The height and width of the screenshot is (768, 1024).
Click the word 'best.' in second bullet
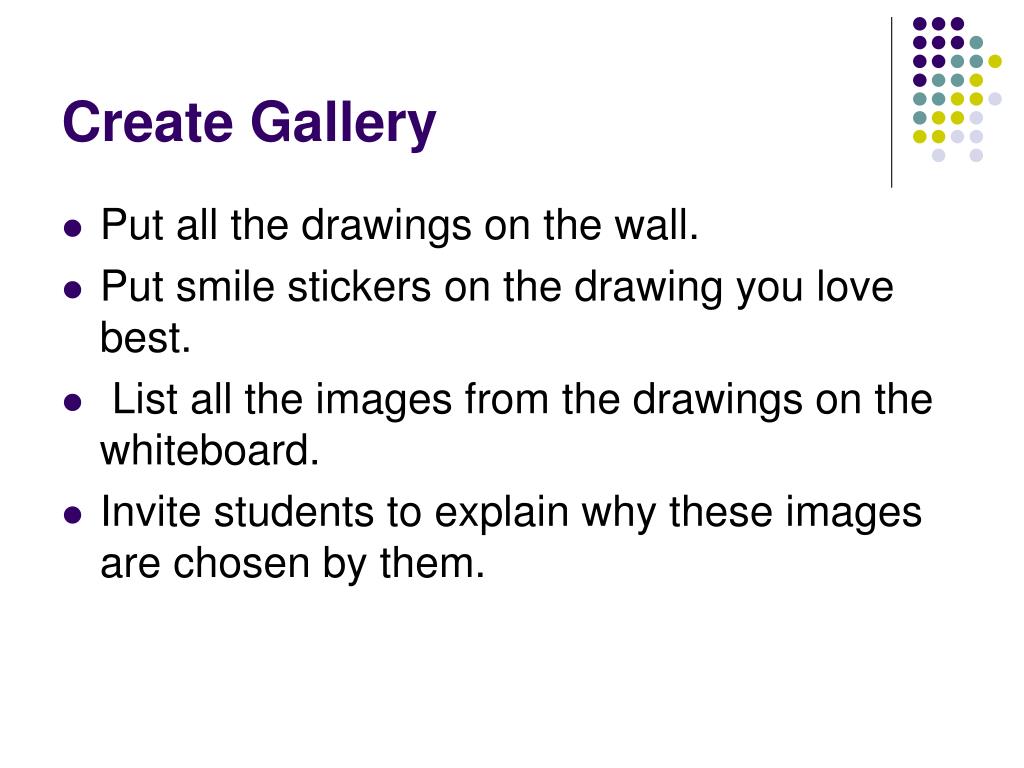tap(146, 338)
